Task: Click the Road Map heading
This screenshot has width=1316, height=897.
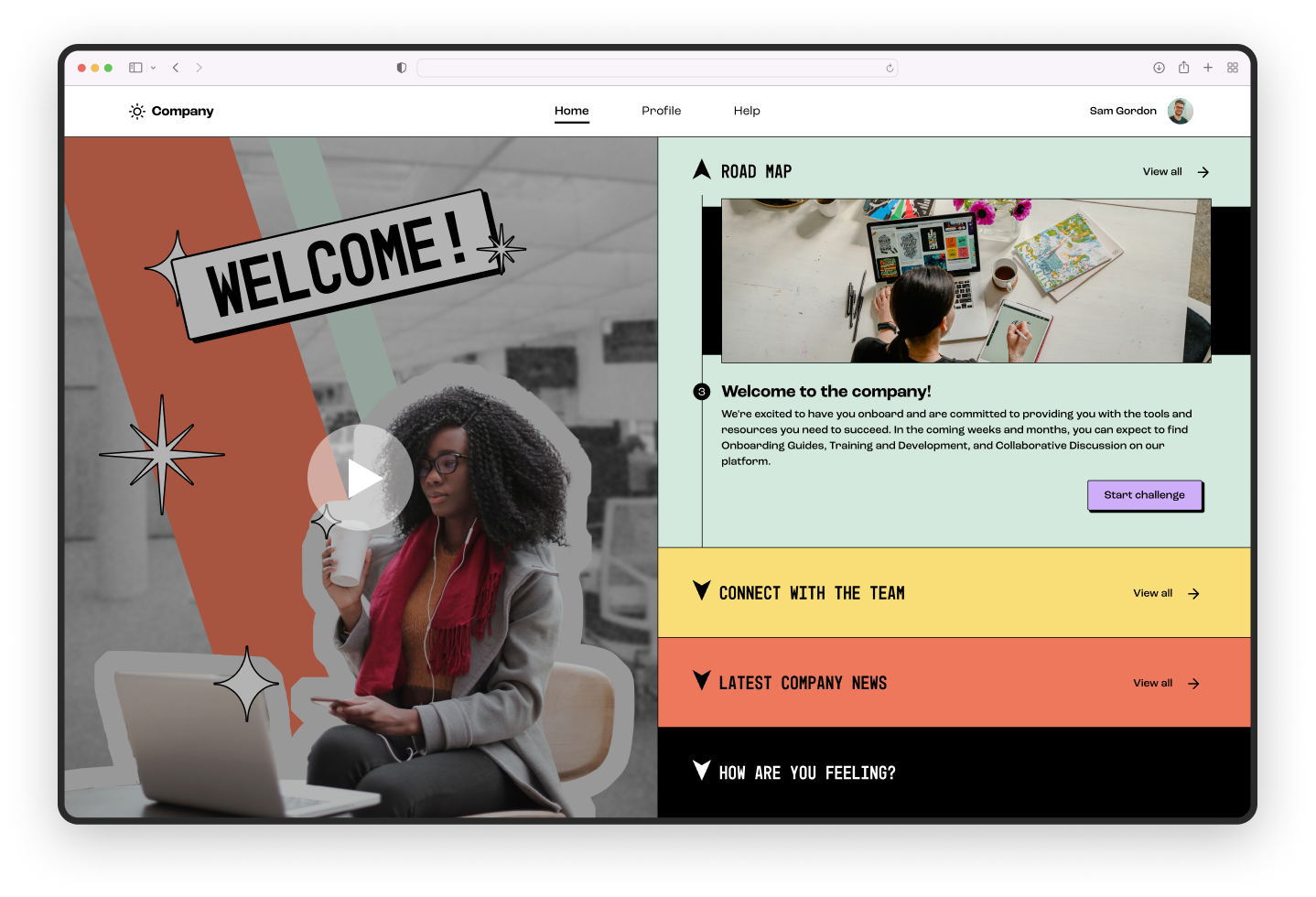Action: [756, 171]
